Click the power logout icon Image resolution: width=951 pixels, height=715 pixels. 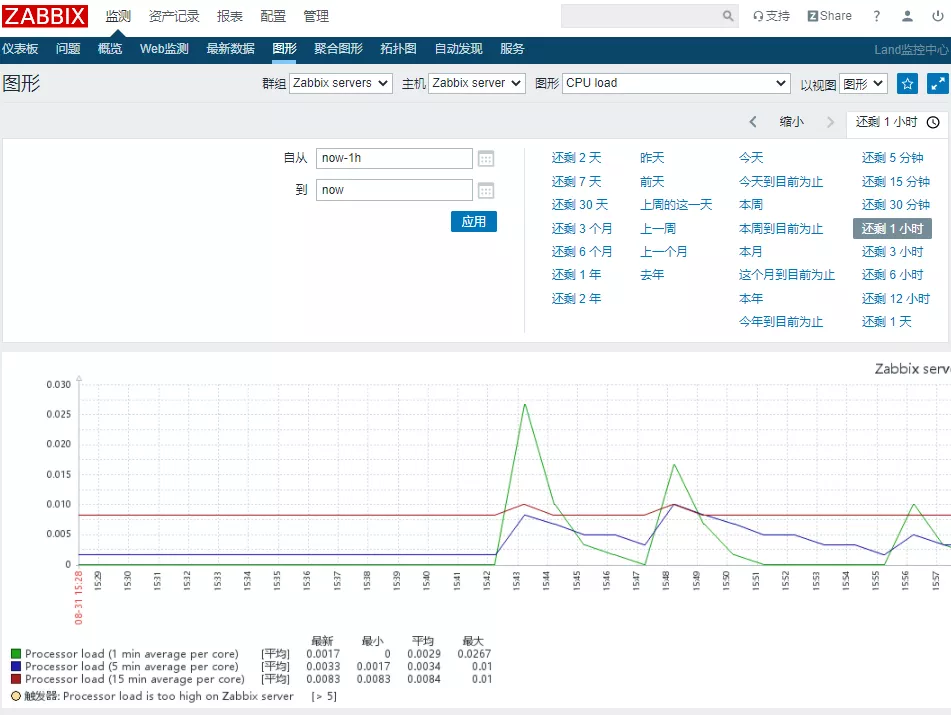938,16
